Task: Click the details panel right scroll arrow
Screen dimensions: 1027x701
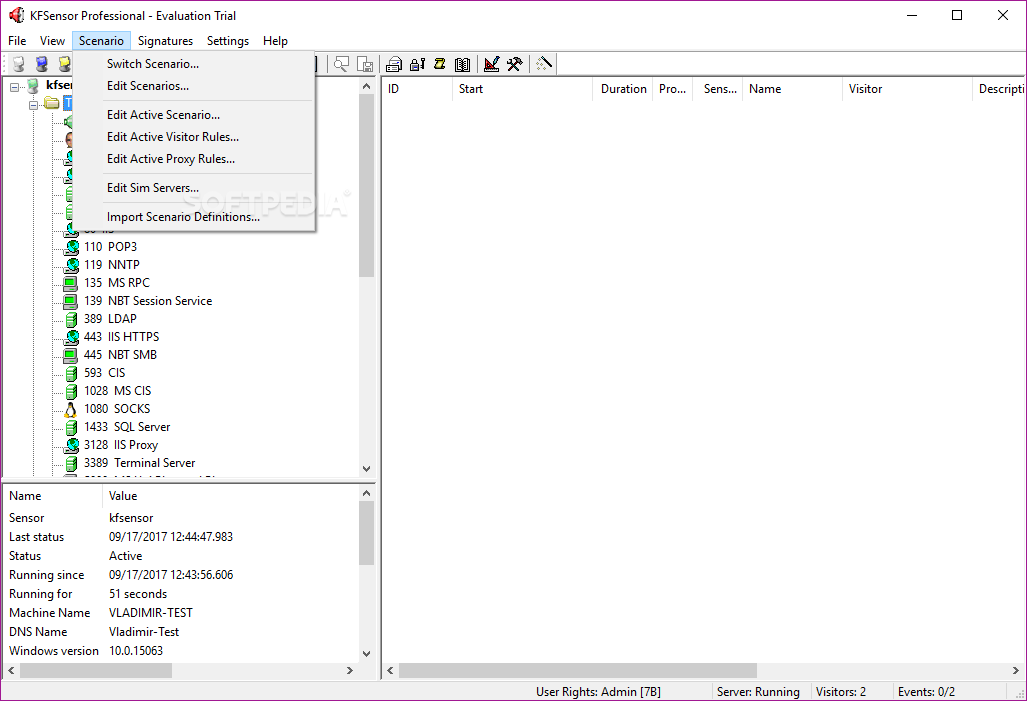Action: (x=350, y=671)
